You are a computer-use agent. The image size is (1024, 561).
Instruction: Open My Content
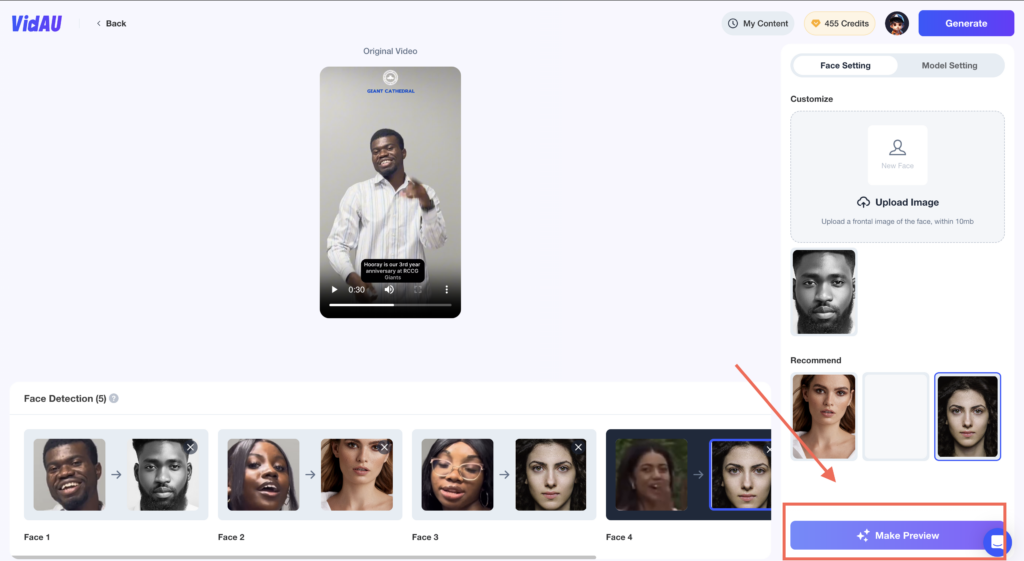pyautogui.click(x=758, y=24)
